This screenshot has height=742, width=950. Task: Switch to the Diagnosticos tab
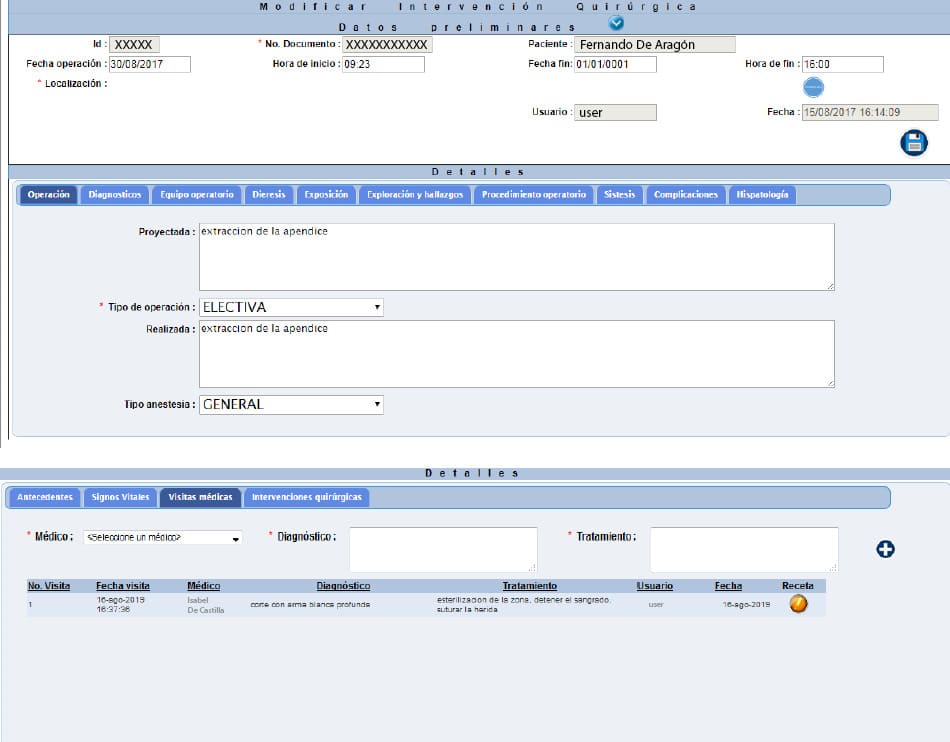point(114,195)
